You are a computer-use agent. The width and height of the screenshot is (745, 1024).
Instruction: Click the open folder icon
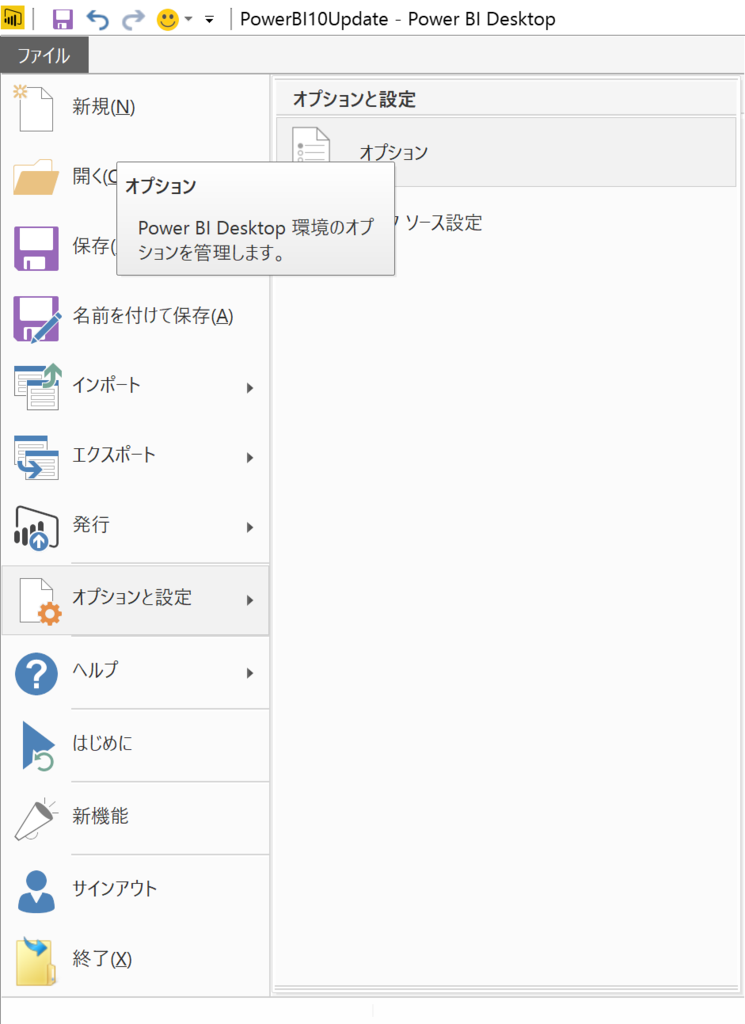coord(36,176)
